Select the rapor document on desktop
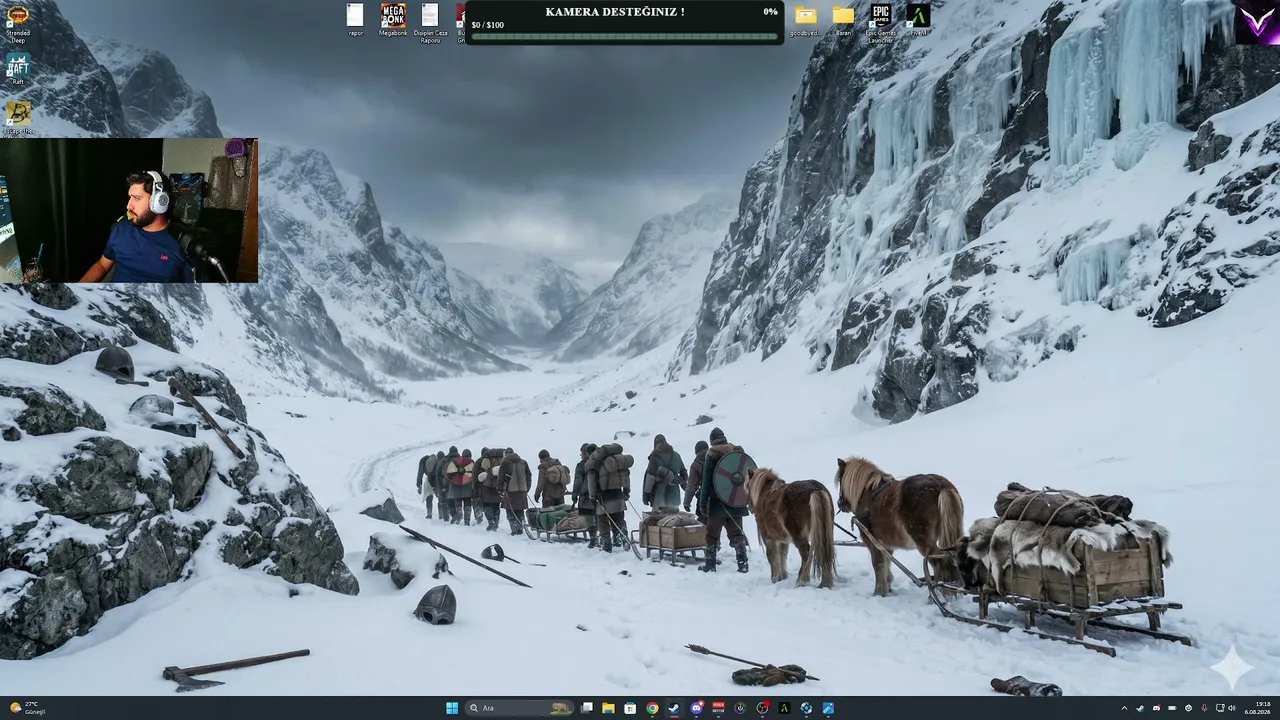 355,20
